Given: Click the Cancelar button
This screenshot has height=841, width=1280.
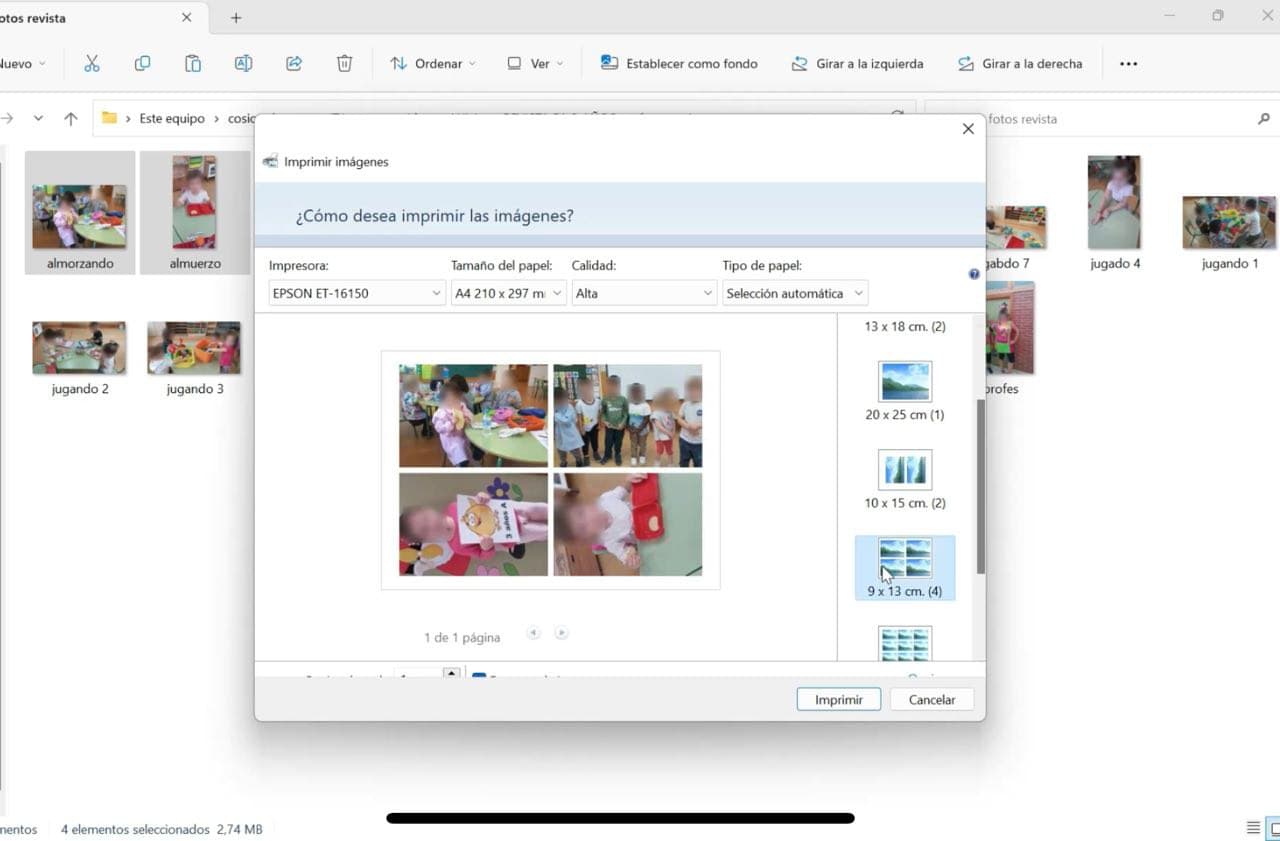Looking at the screenshot, I should tap(931, 700).
